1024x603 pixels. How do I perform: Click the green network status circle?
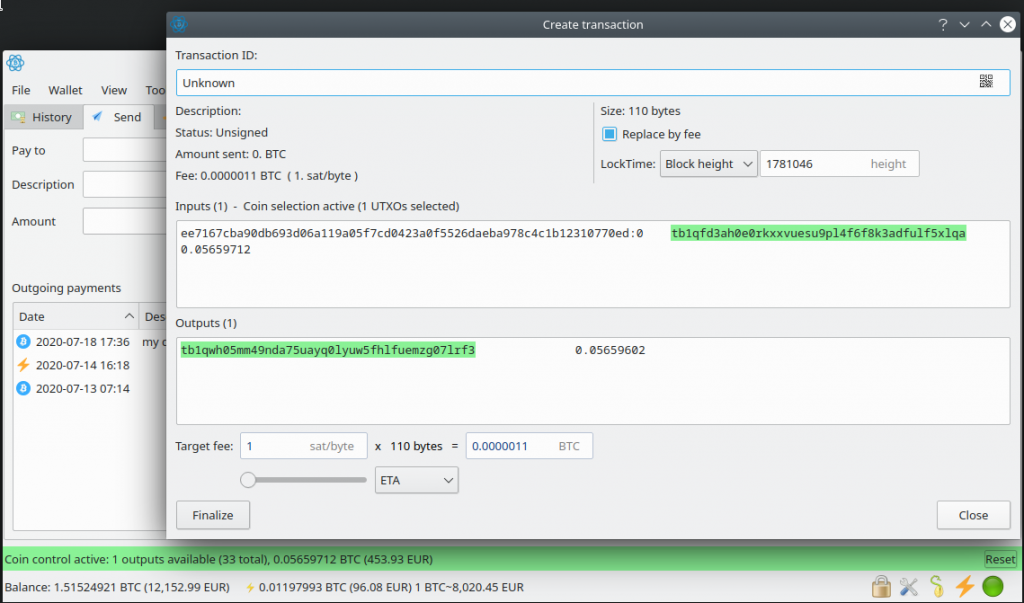coord(993,587)
